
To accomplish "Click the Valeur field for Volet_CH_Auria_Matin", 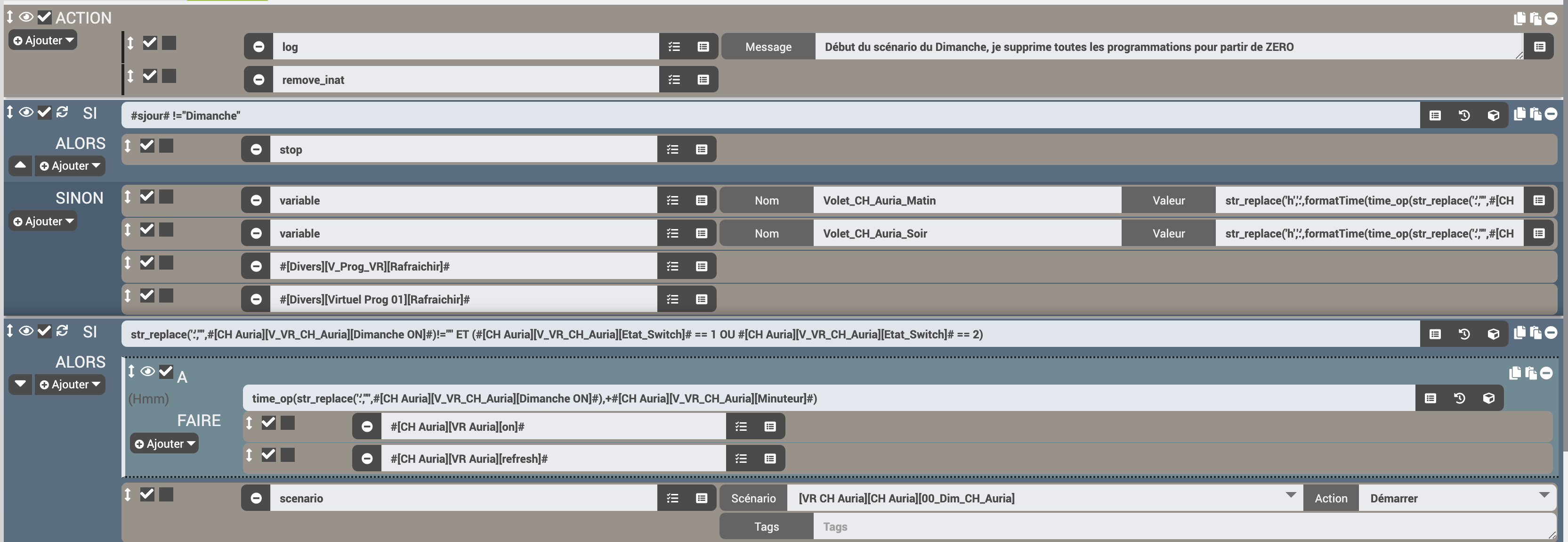I will (x=1370, y=200).
